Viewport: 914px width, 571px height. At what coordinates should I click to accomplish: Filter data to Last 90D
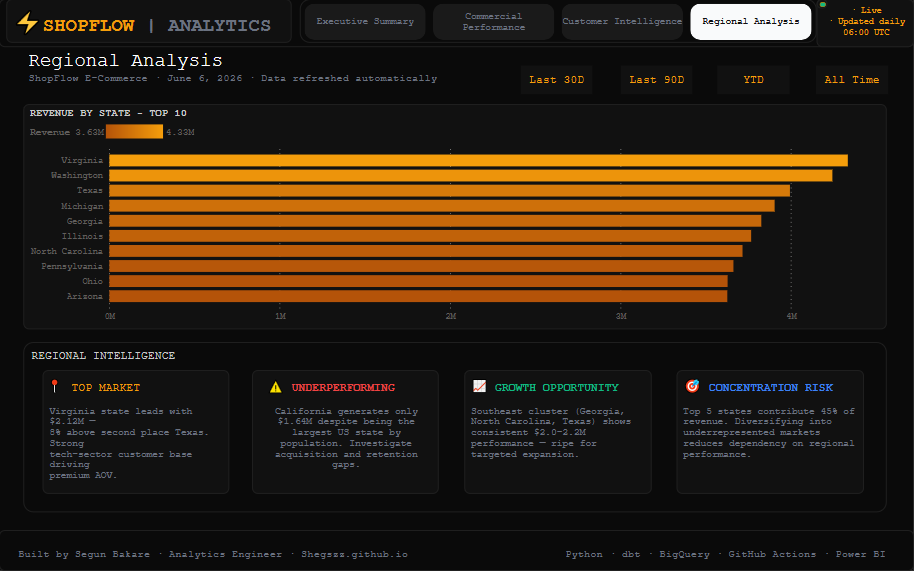(657, 80)
